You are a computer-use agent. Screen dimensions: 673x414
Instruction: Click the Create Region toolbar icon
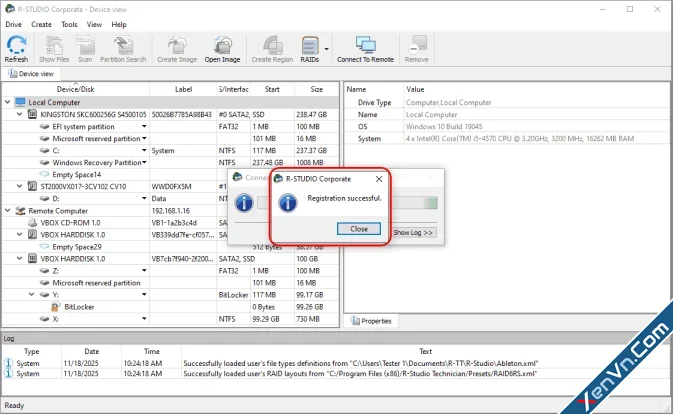[x=272, y=49]
